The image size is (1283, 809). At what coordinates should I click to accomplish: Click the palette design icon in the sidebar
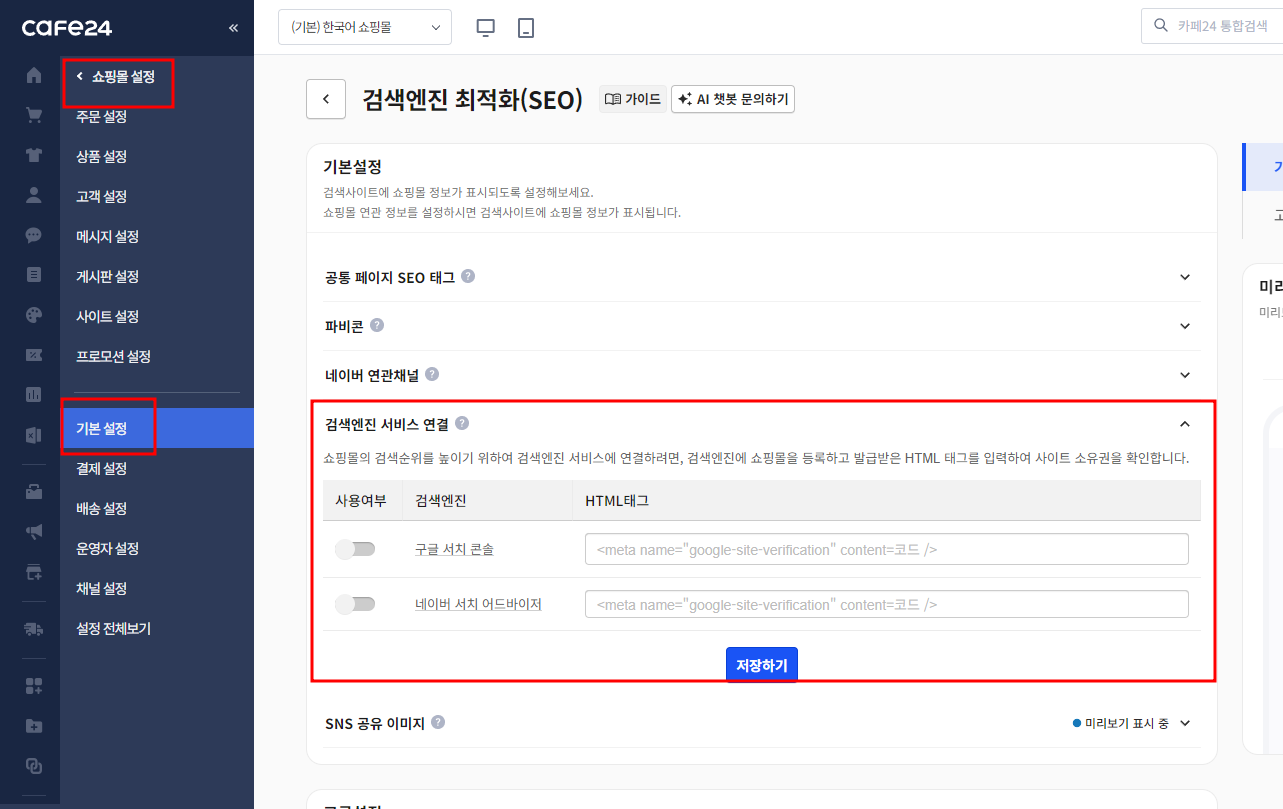pos(33,316)
